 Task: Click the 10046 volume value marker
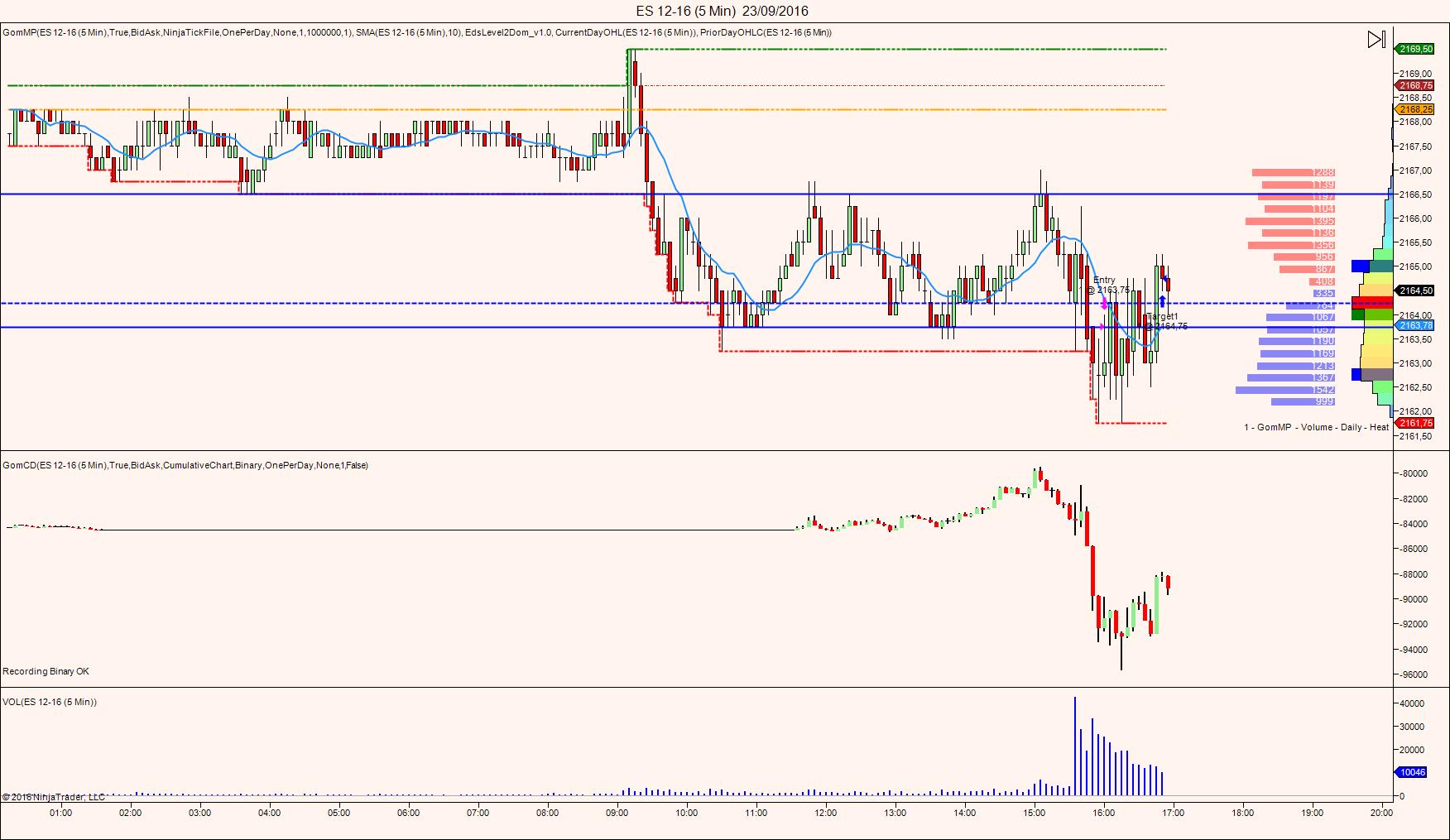click(x=1412, y=772)
